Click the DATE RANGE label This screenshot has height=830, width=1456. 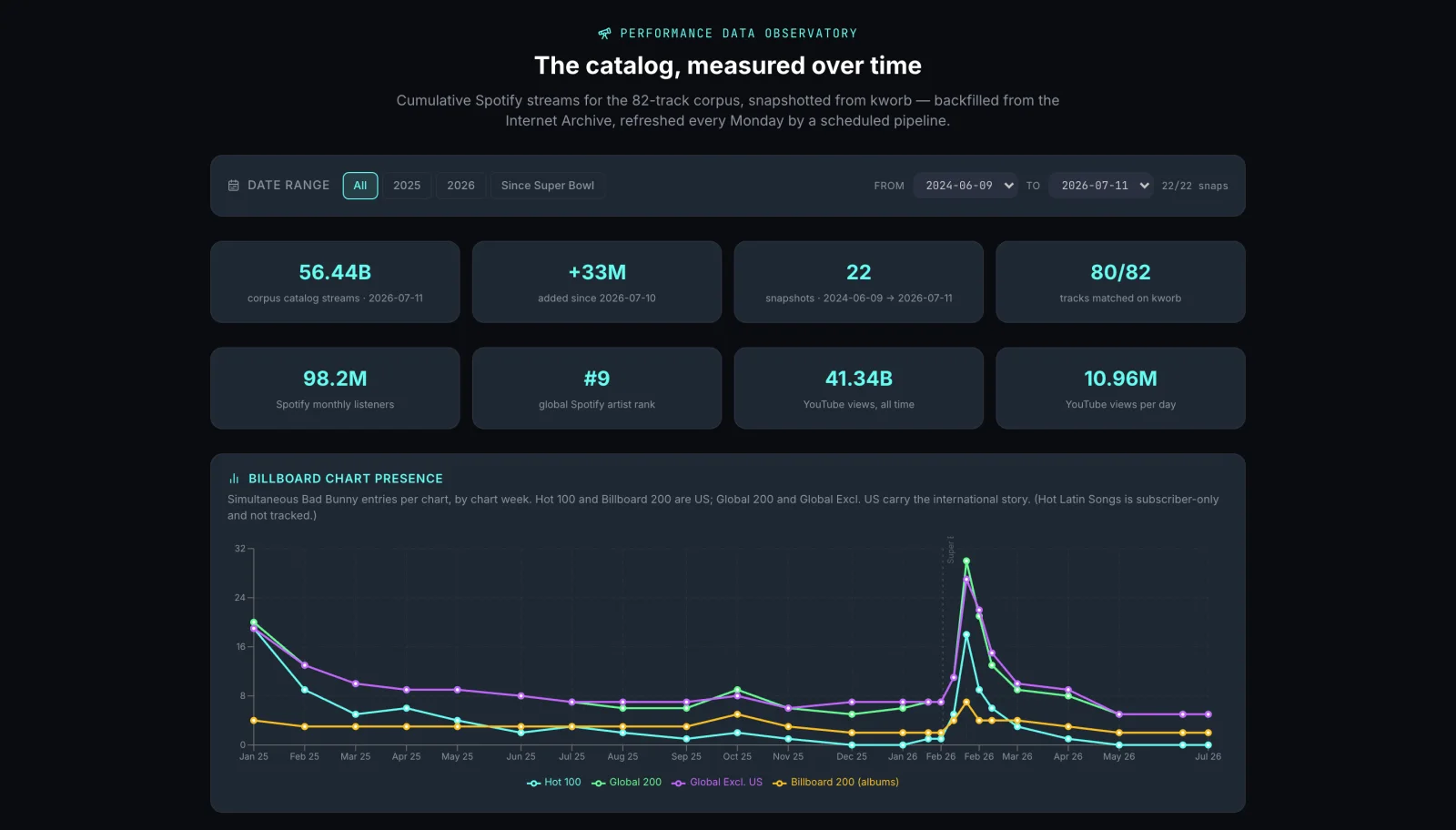(x=288, y=186)
